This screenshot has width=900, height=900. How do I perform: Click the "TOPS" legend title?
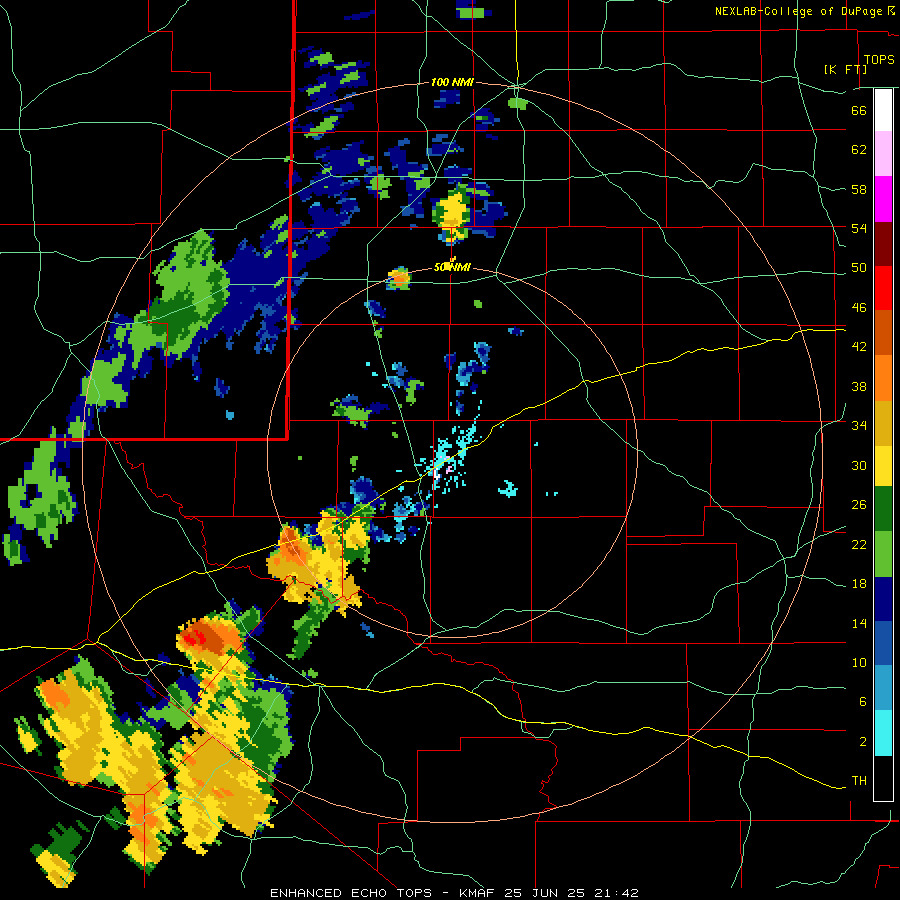click(x=879, y=59)
